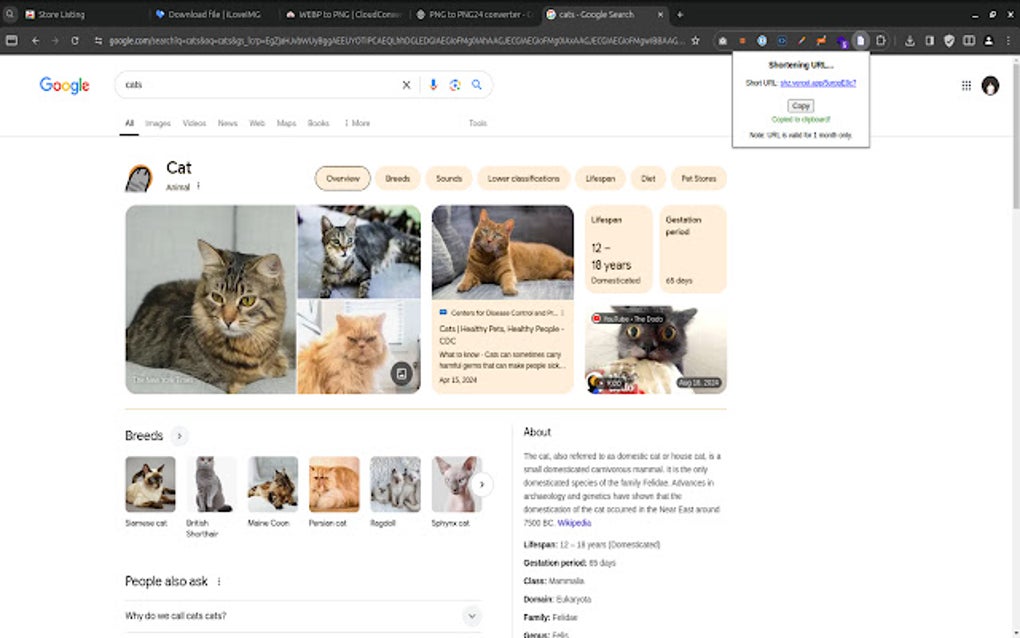
Task: Select the Siamese cat breed thumbnail
Action: [x=150, y=483]
